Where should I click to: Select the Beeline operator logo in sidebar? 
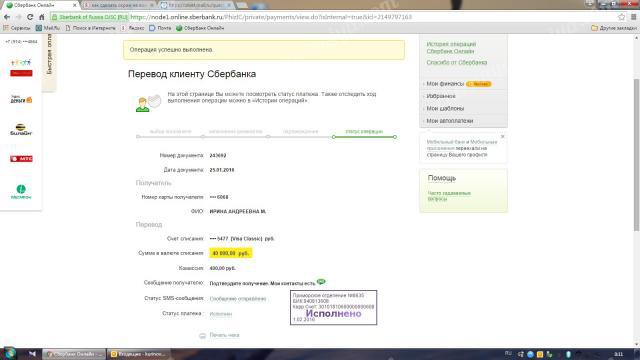click(21, 129)
